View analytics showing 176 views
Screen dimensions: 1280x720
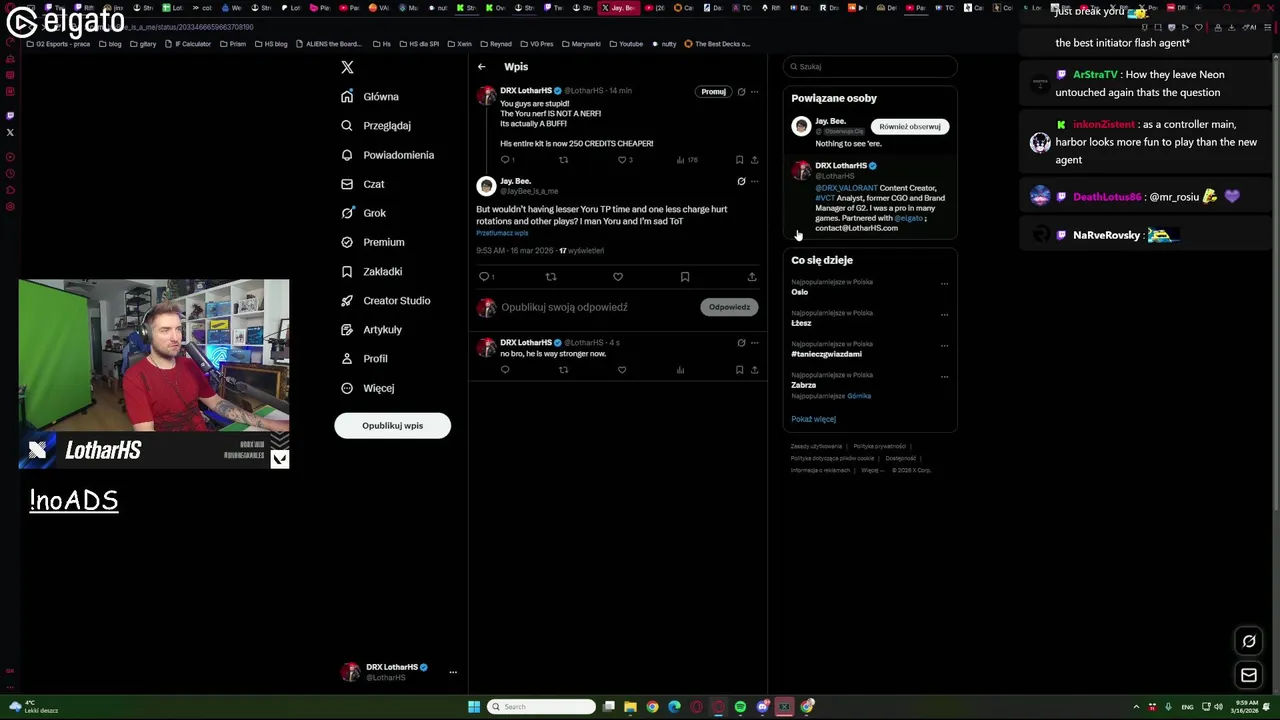coord(686,160)
